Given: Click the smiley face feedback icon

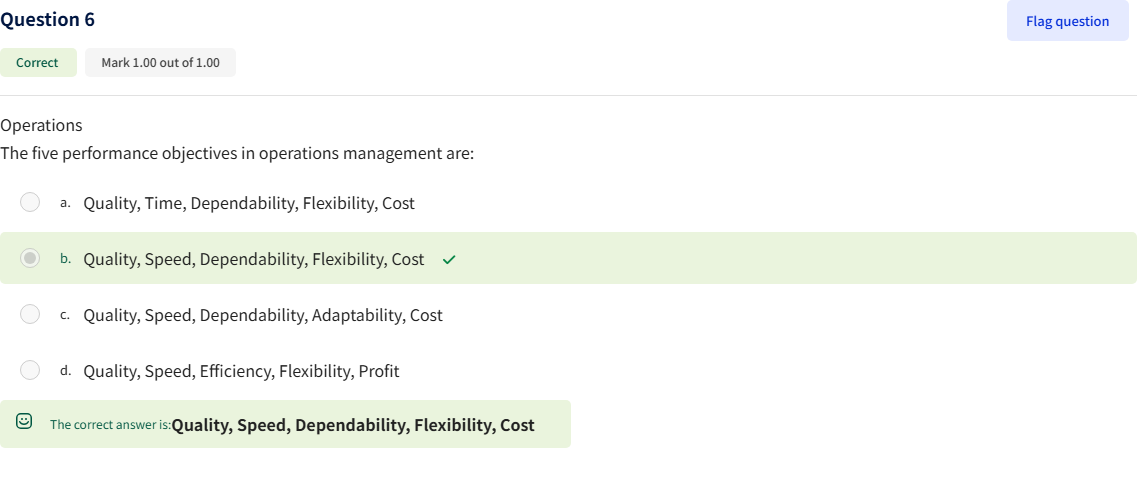Looking at the screenshot, I should [x=24, y=423].
